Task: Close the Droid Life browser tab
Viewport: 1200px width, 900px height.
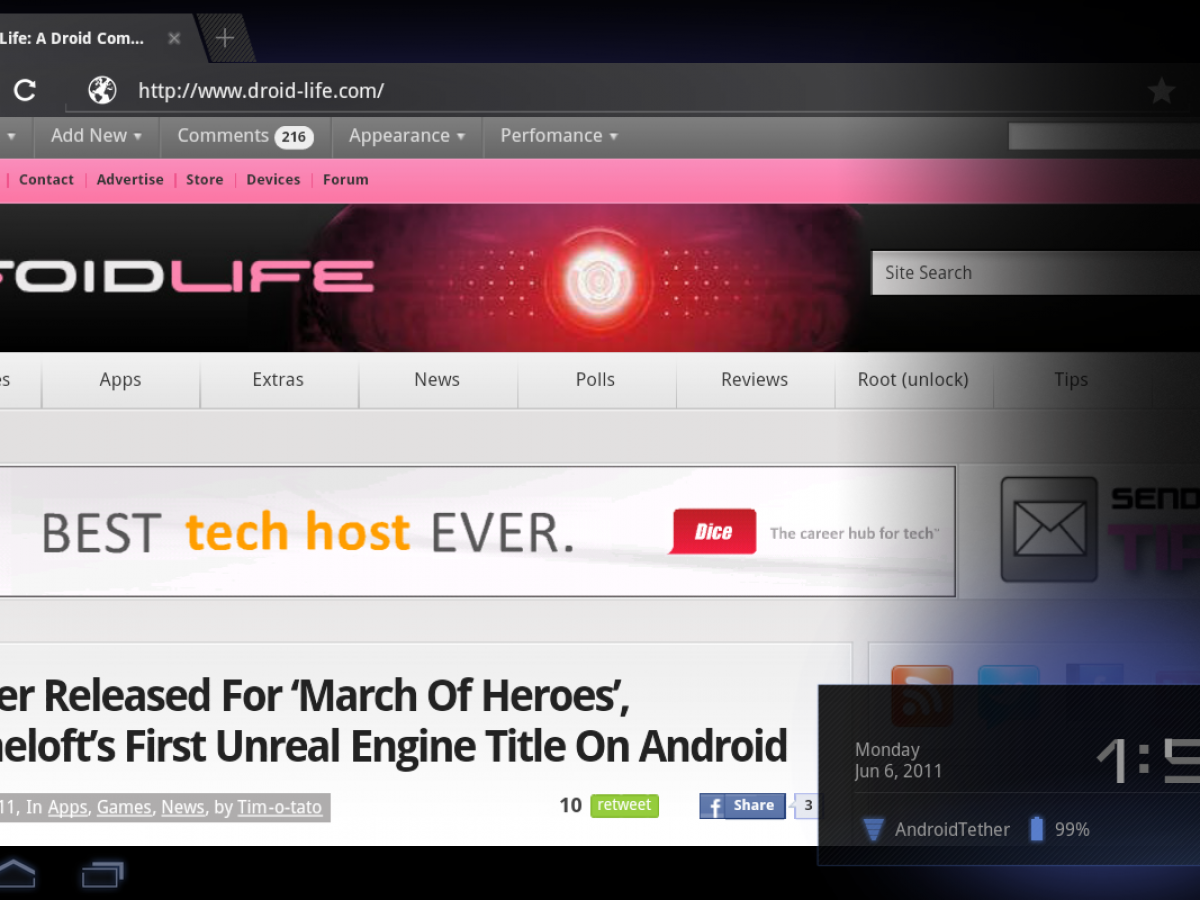Action: tap(174, 39)
